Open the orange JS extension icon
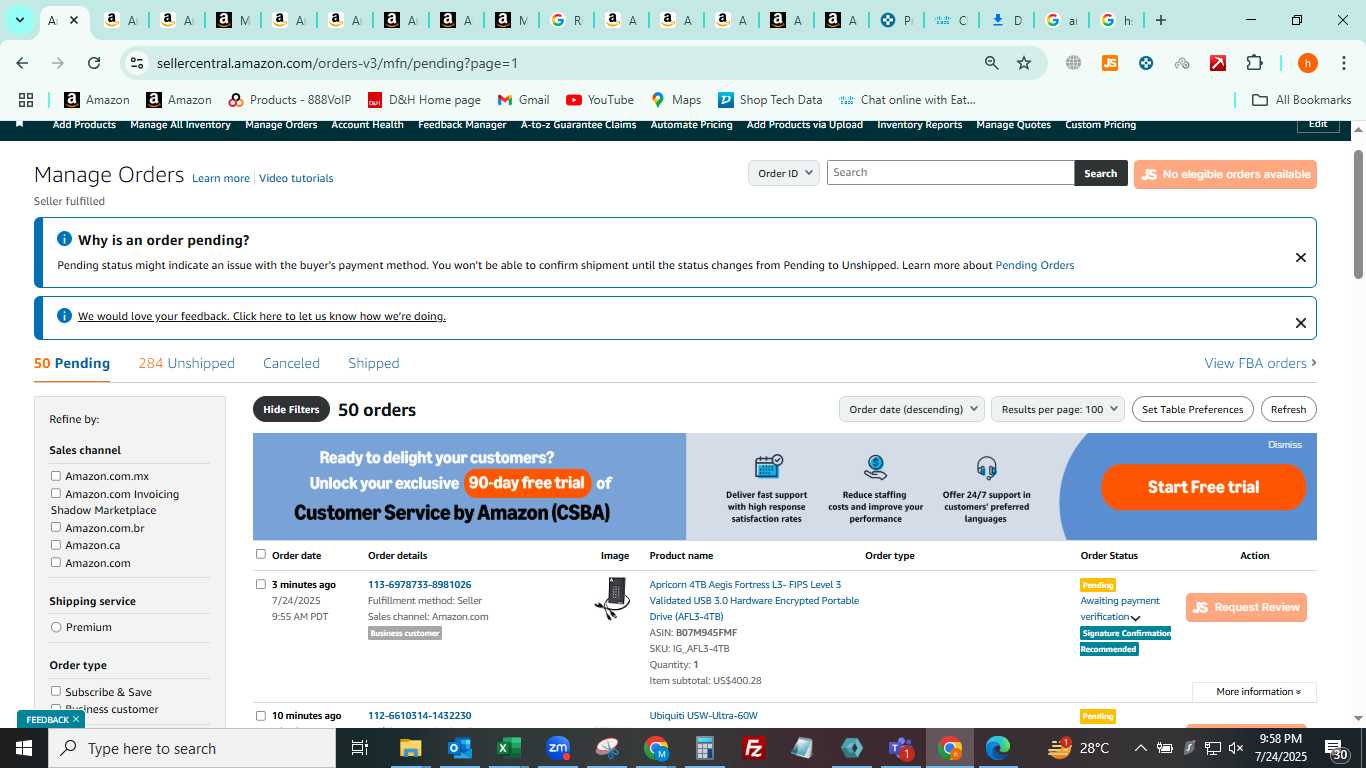This screenshot has height=768, width=1366. click(1110, 63)
